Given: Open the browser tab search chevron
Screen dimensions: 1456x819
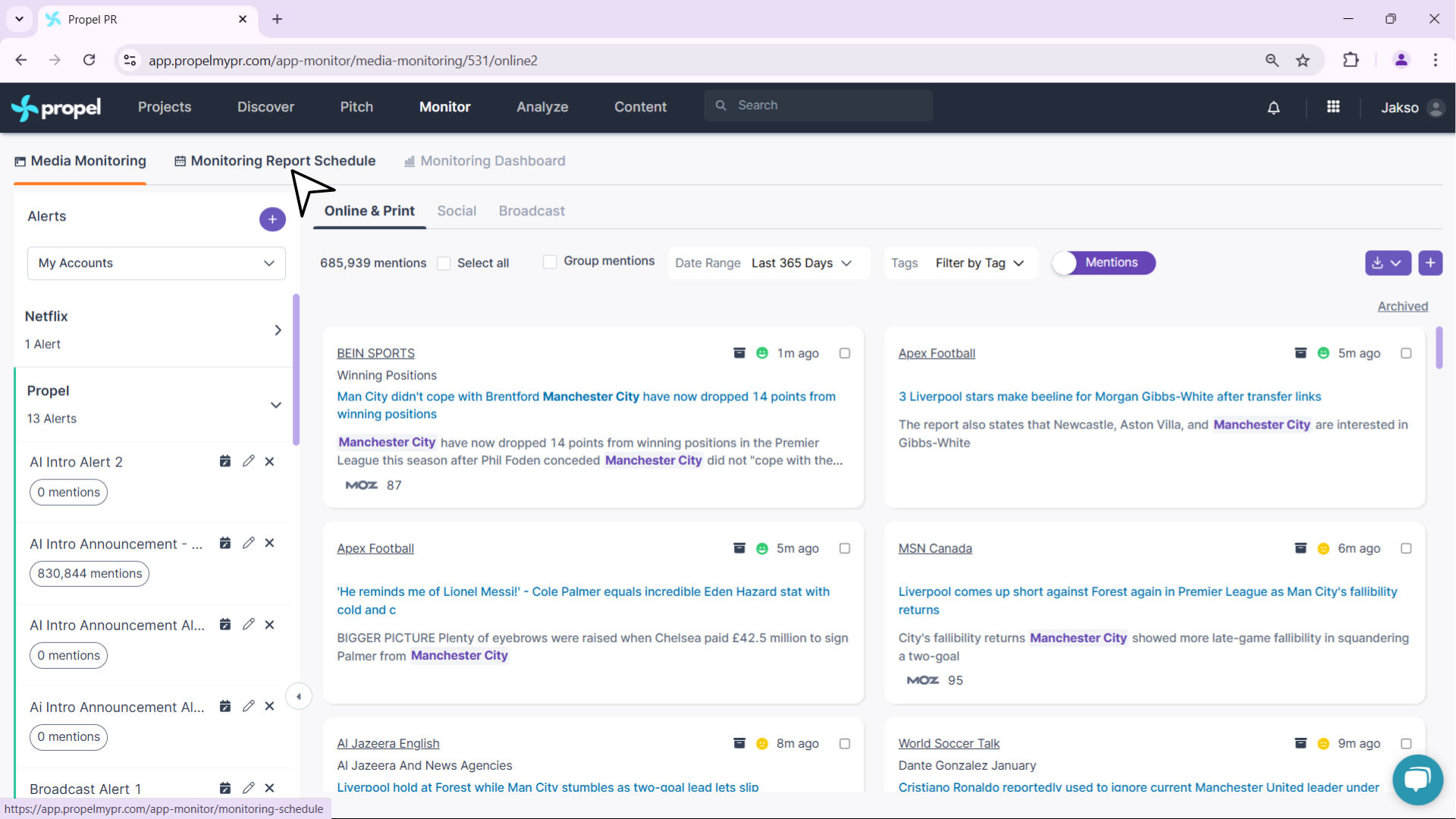Looking at the screenshot, I should [19, 19].
